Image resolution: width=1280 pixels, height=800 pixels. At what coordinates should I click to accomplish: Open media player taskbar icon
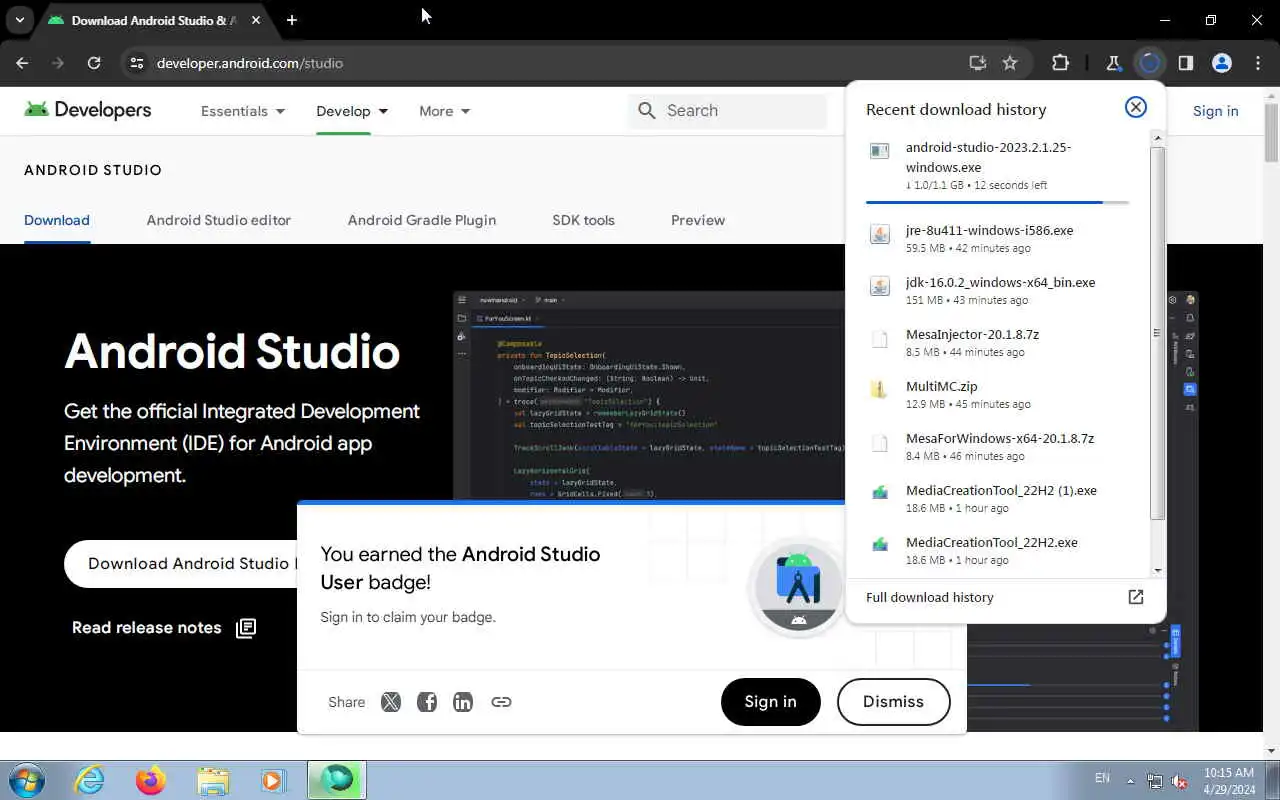(x=273, y=780)
